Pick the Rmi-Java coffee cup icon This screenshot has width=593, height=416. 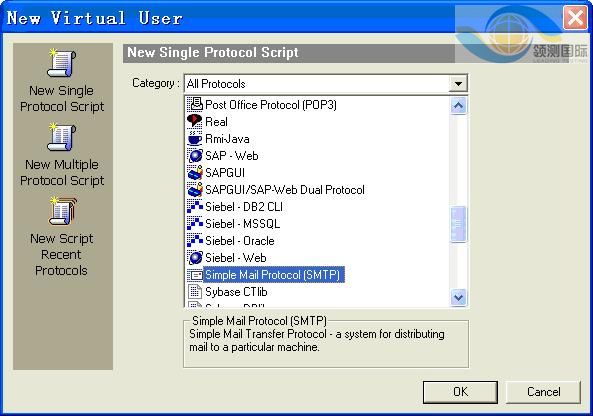tap(195, 138)
